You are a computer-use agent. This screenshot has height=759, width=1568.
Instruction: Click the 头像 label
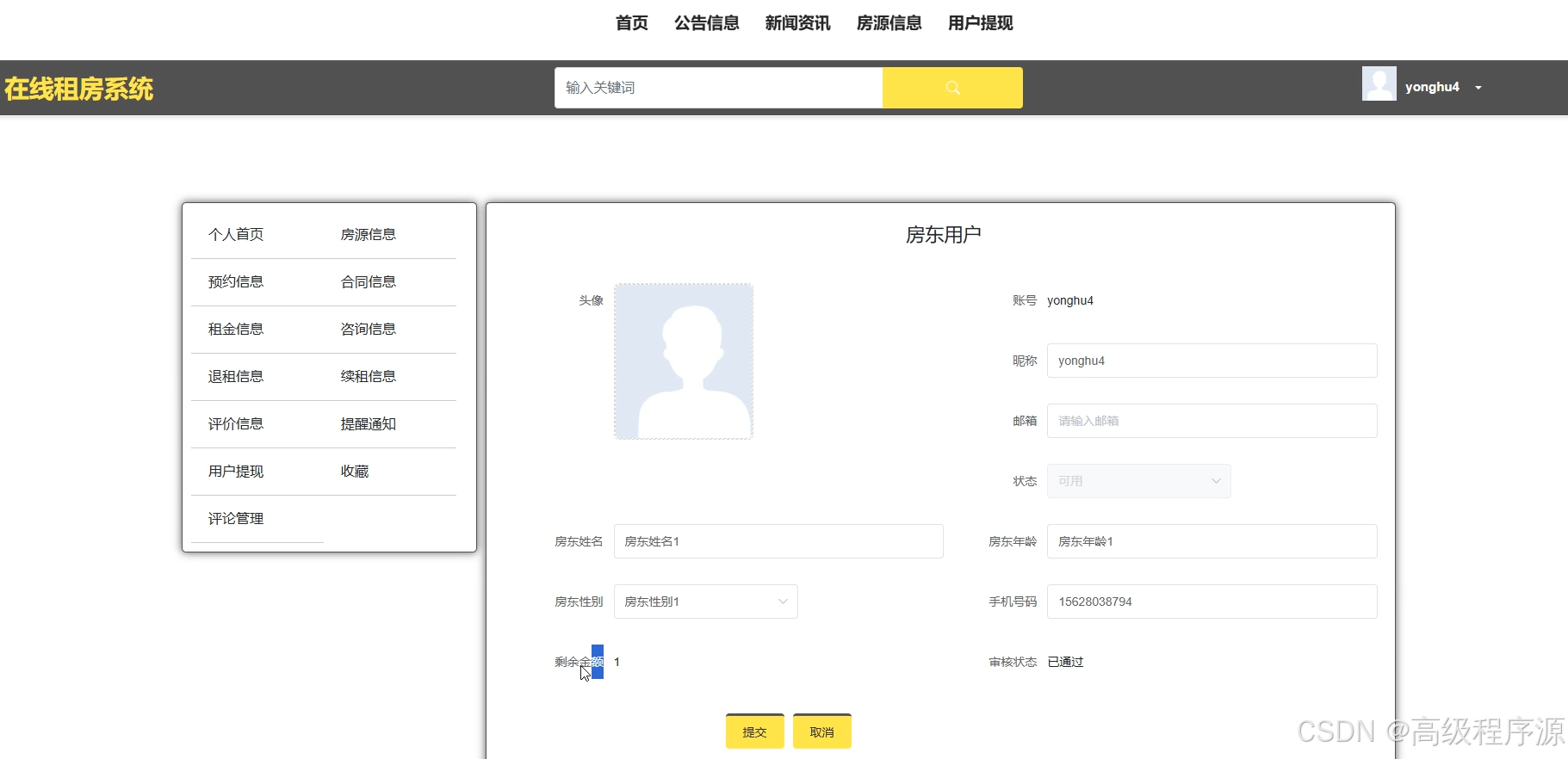click(591, 300)
